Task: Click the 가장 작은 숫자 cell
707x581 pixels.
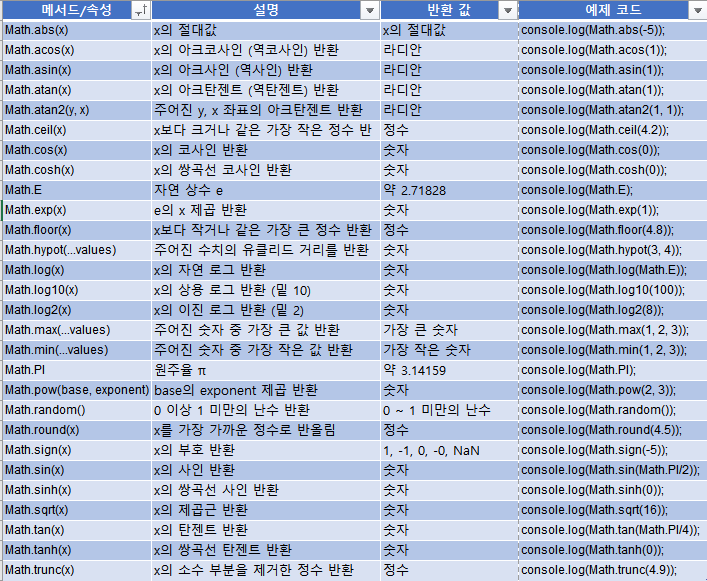Action: [x=449, y=350]
